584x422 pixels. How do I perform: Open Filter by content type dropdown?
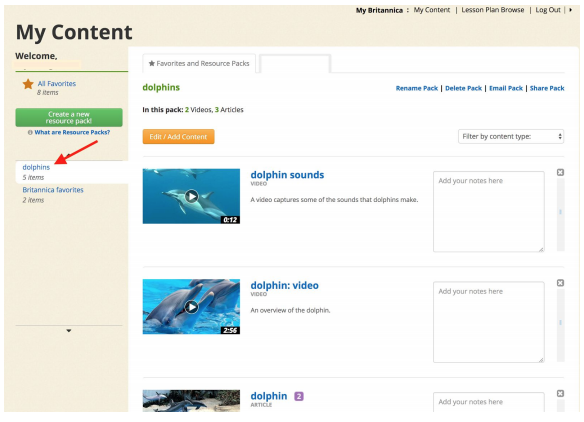511,137
